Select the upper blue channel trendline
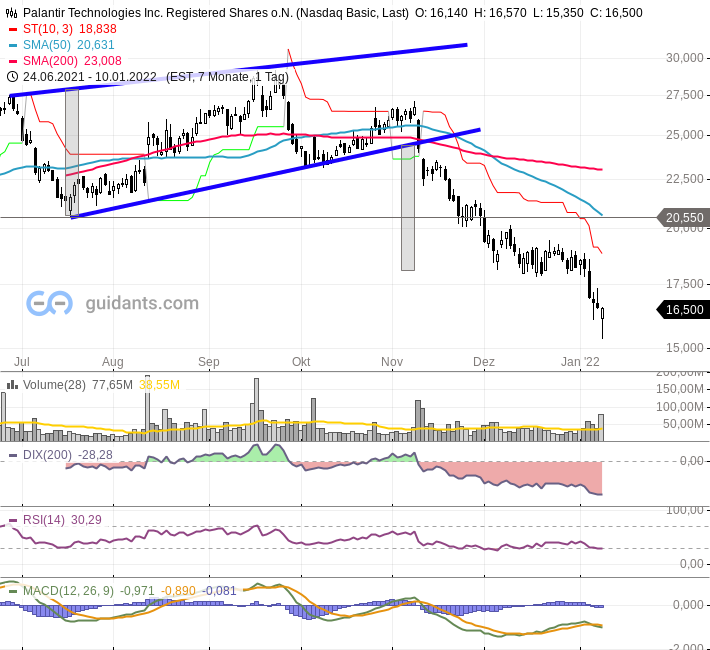Image resolution: width=710 pixels, height=650 pixels. click(238, 70)
